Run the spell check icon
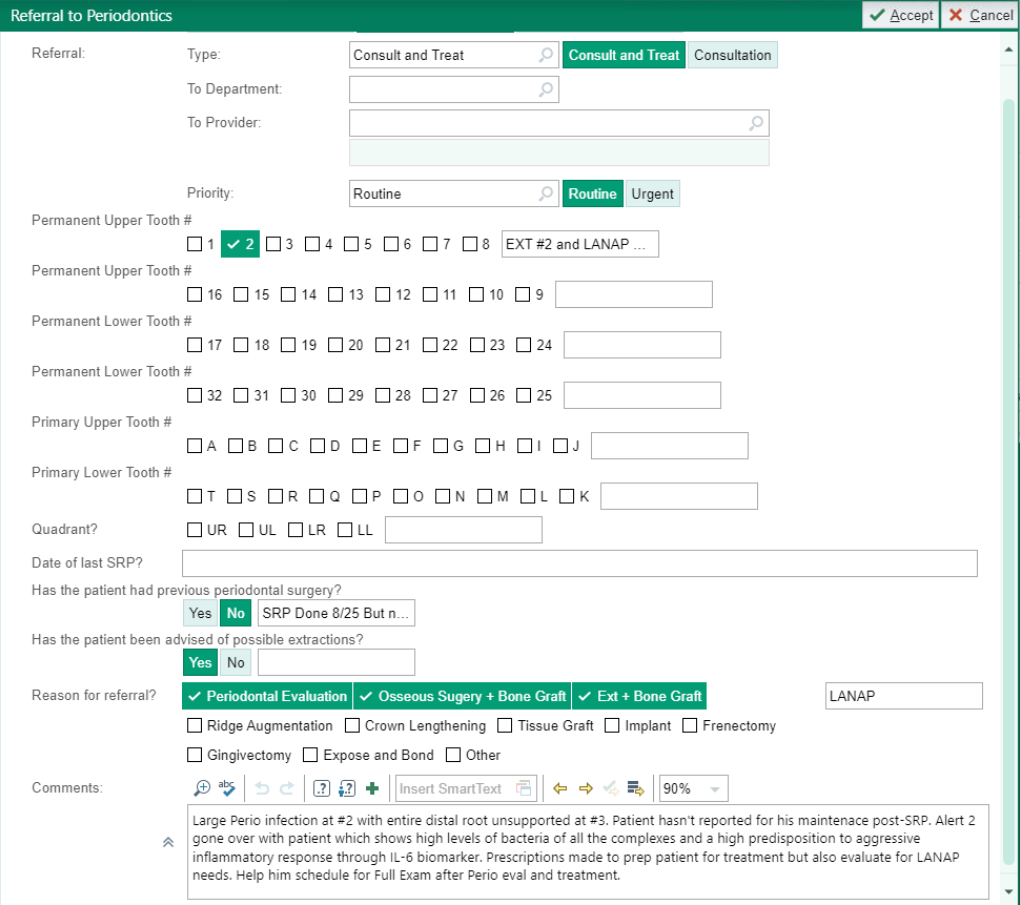The width and height of the screenshot is (1020, 905). [x=226, y=788]
